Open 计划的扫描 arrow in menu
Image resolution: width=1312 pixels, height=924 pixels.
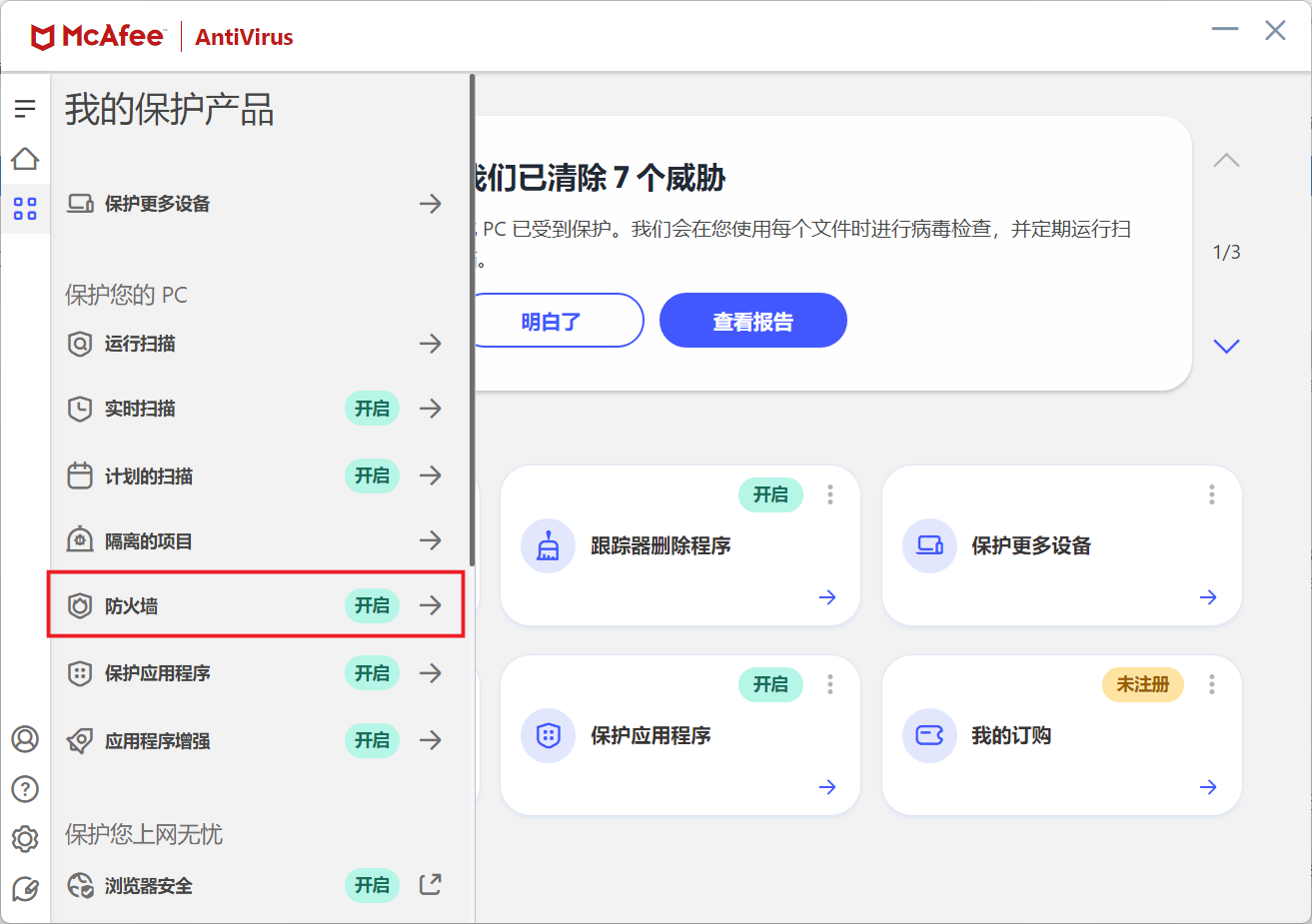[x=431, y=475]
